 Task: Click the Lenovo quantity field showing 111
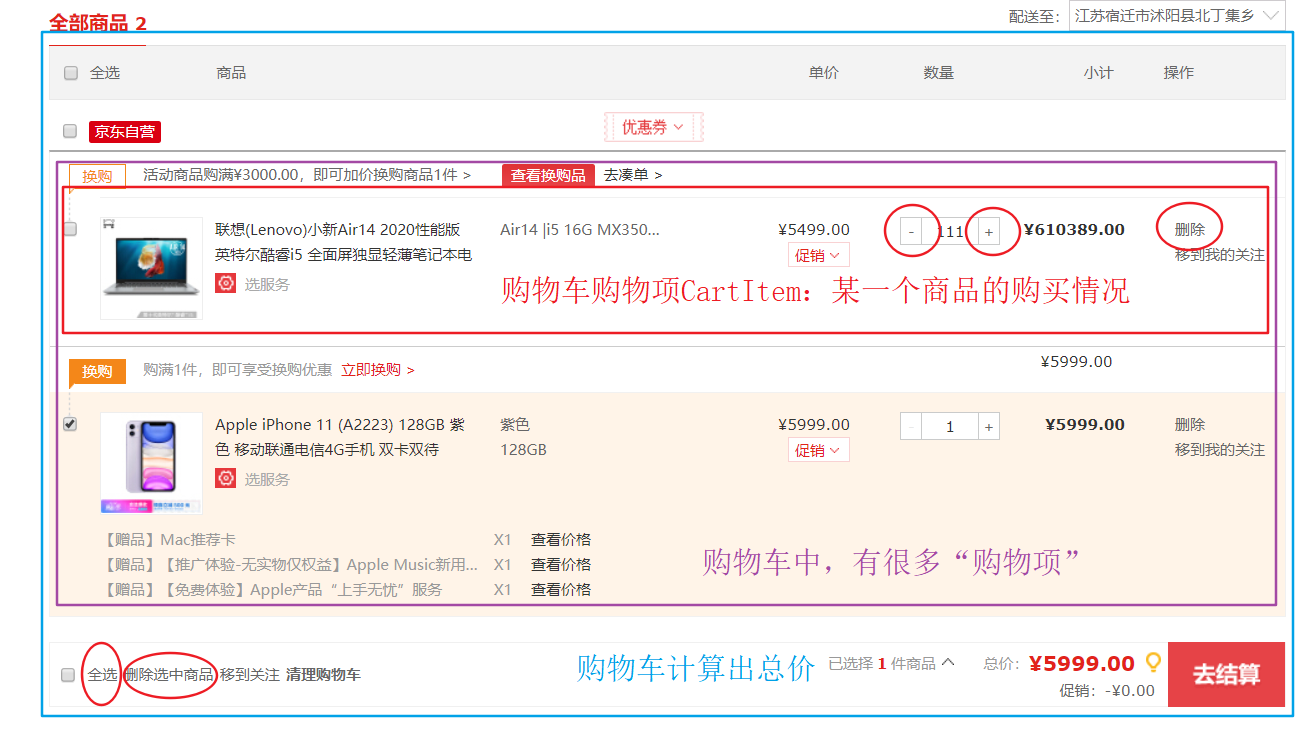tap(950, 231)
